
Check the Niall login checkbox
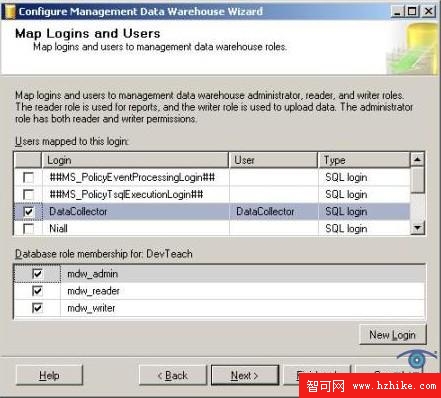point(29,229)
